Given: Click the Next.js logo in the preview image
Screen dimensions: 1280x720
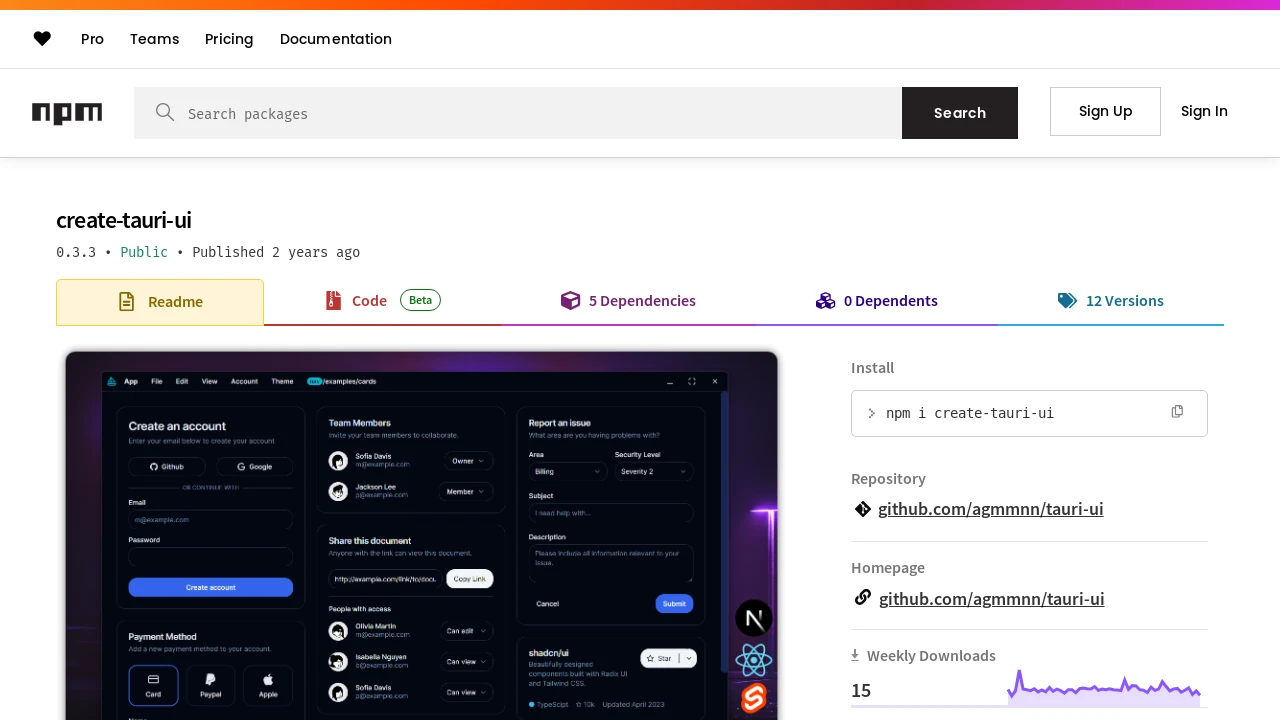Looking at the screenshot, I should point(754,618).
